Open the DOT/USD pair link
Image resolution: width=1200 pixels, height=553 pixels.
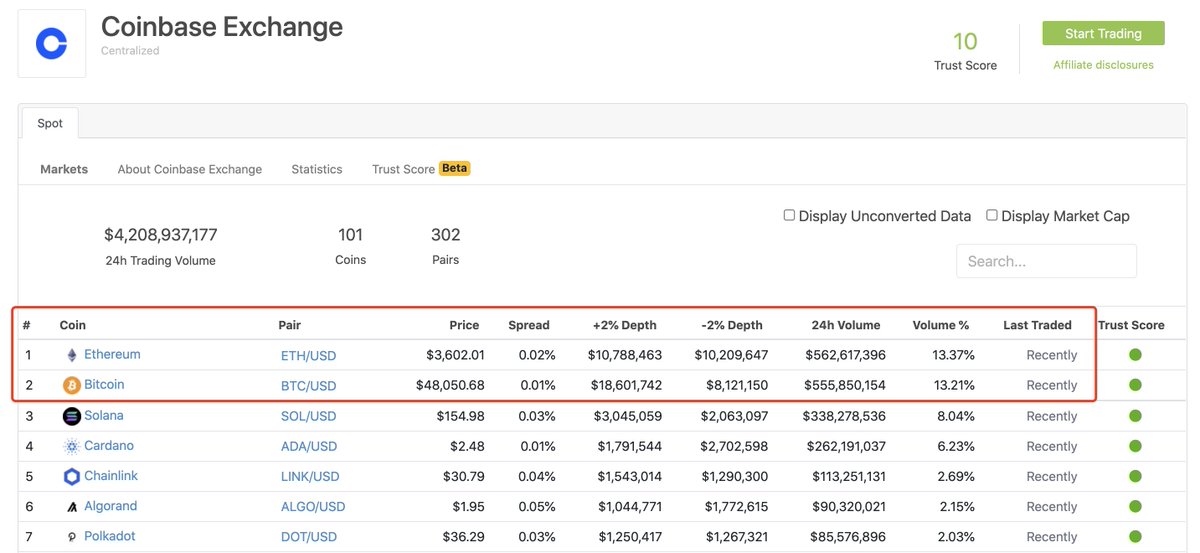click(x=309, y=537)
